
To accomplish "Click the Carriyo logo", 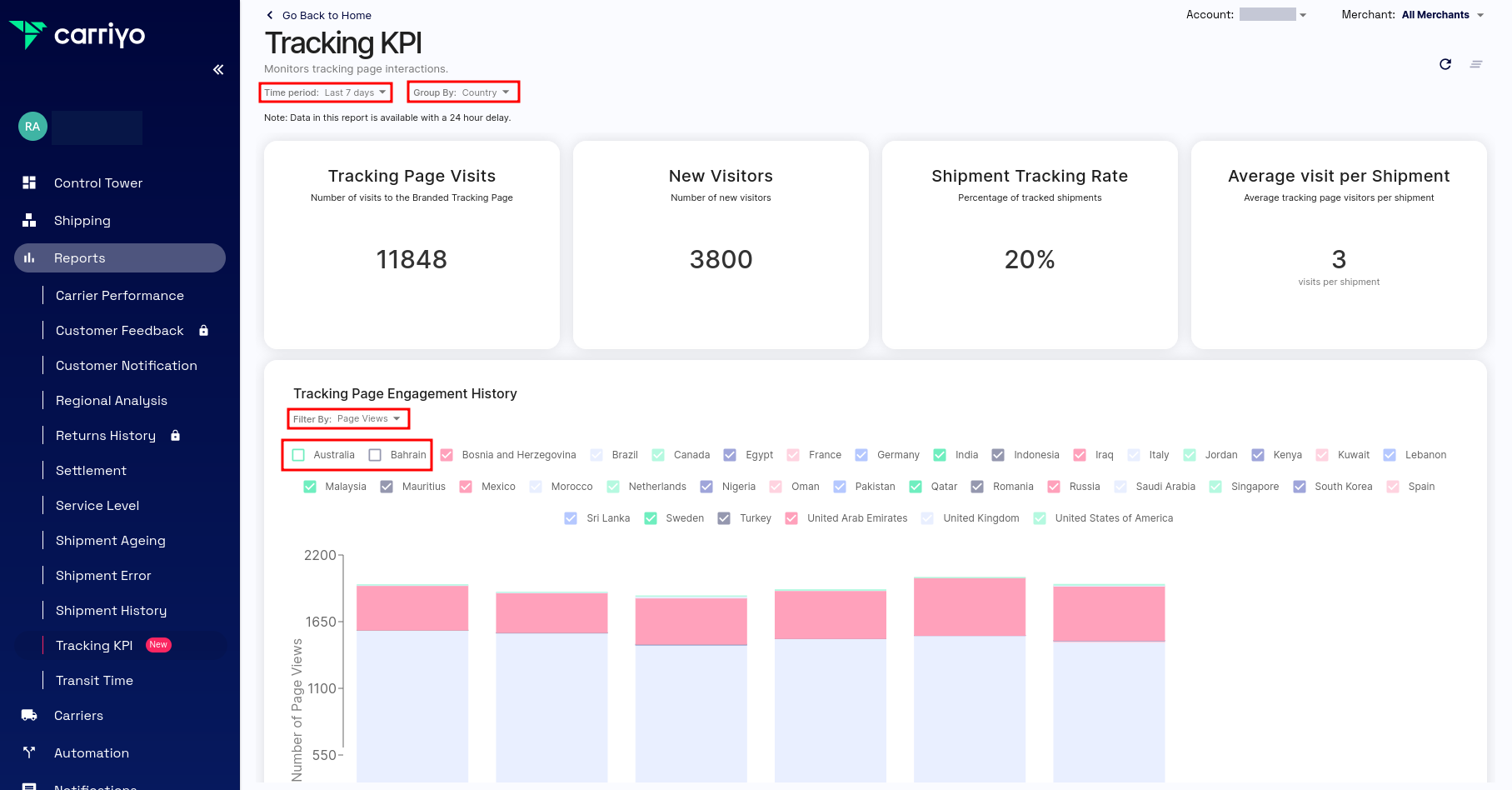I will point(77,35).
